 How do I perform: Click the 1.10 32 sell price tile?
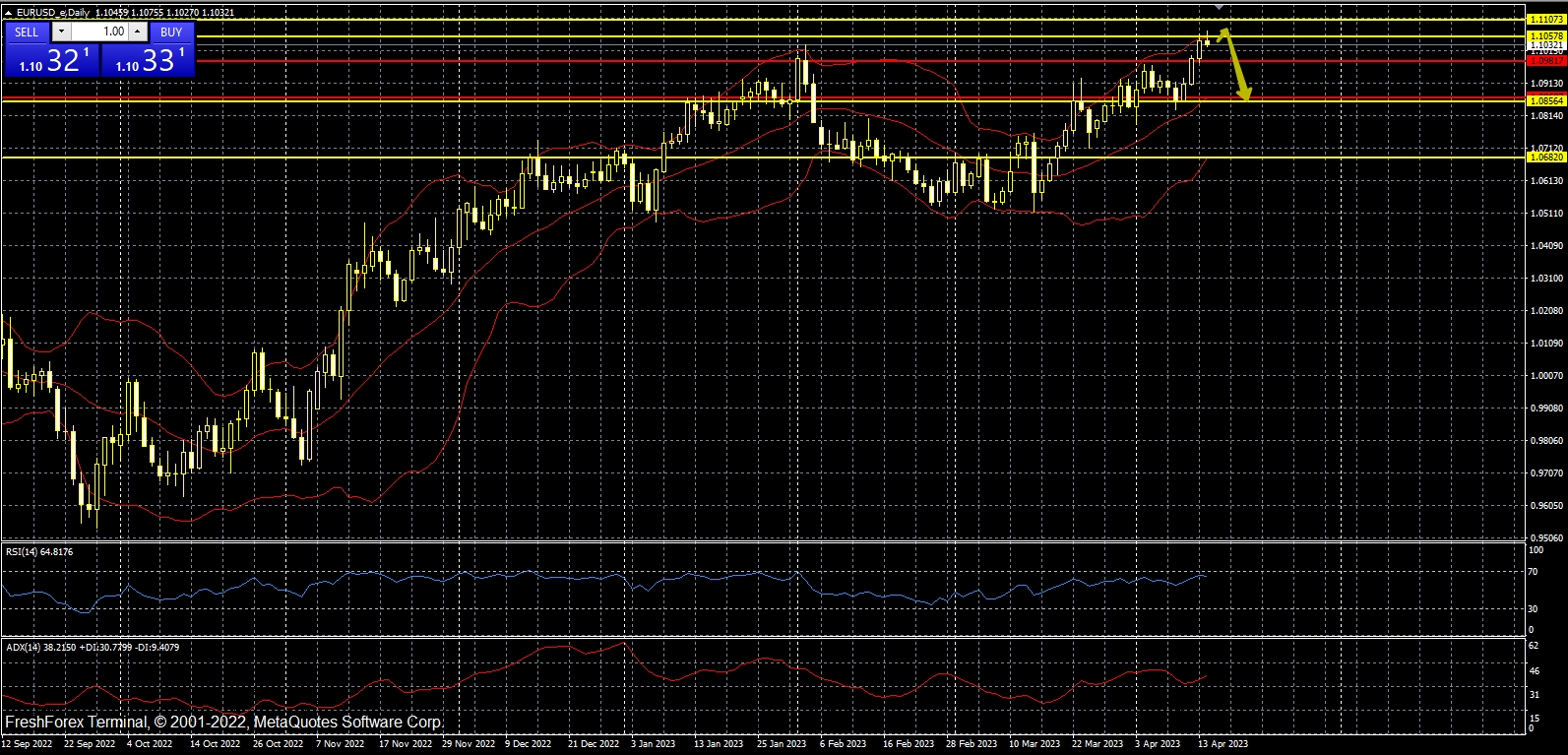tap(52, 60)
